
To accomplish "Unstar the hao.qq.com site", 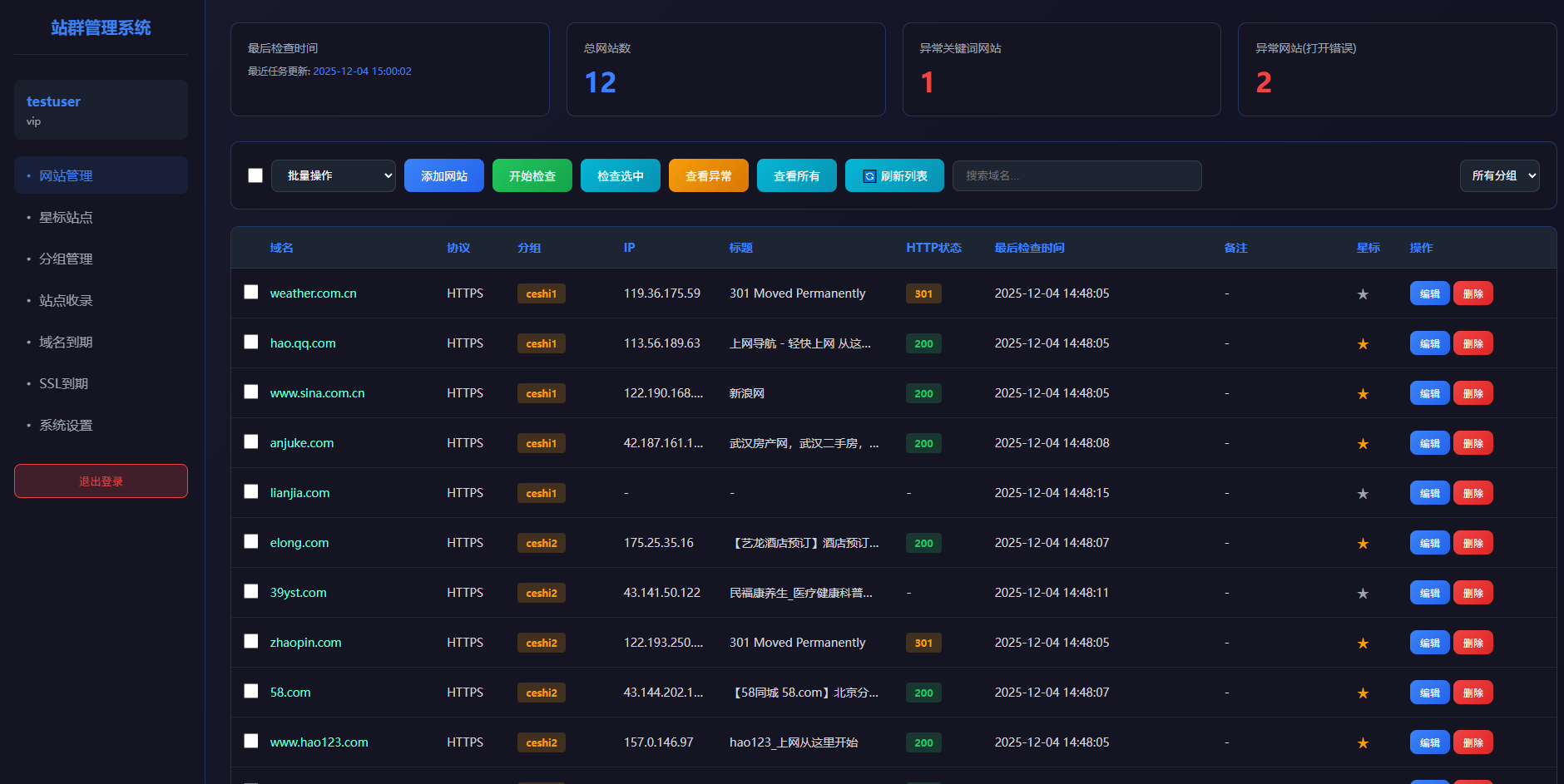I will click(1363, 343).
